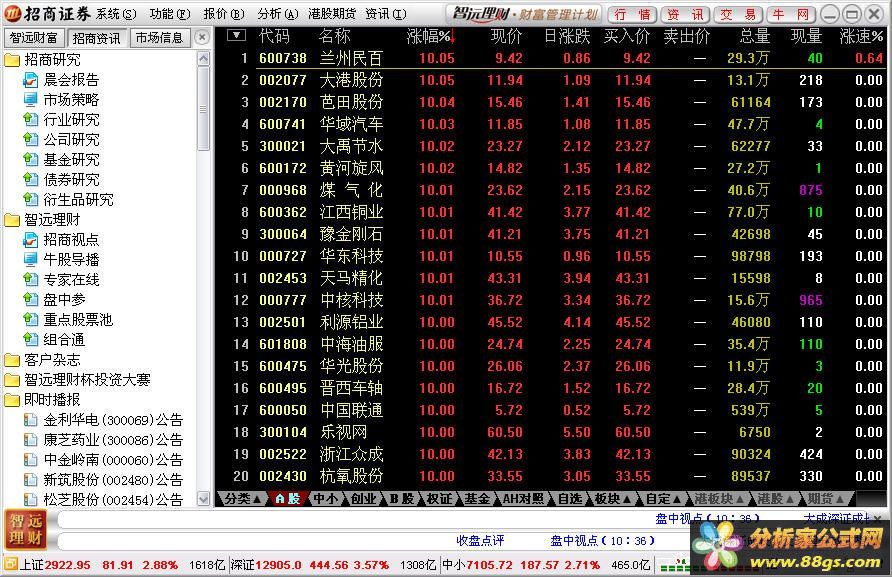Click the status bar icon left of 上证
This screenshot has width=892, height=577.
pos(10,564)
